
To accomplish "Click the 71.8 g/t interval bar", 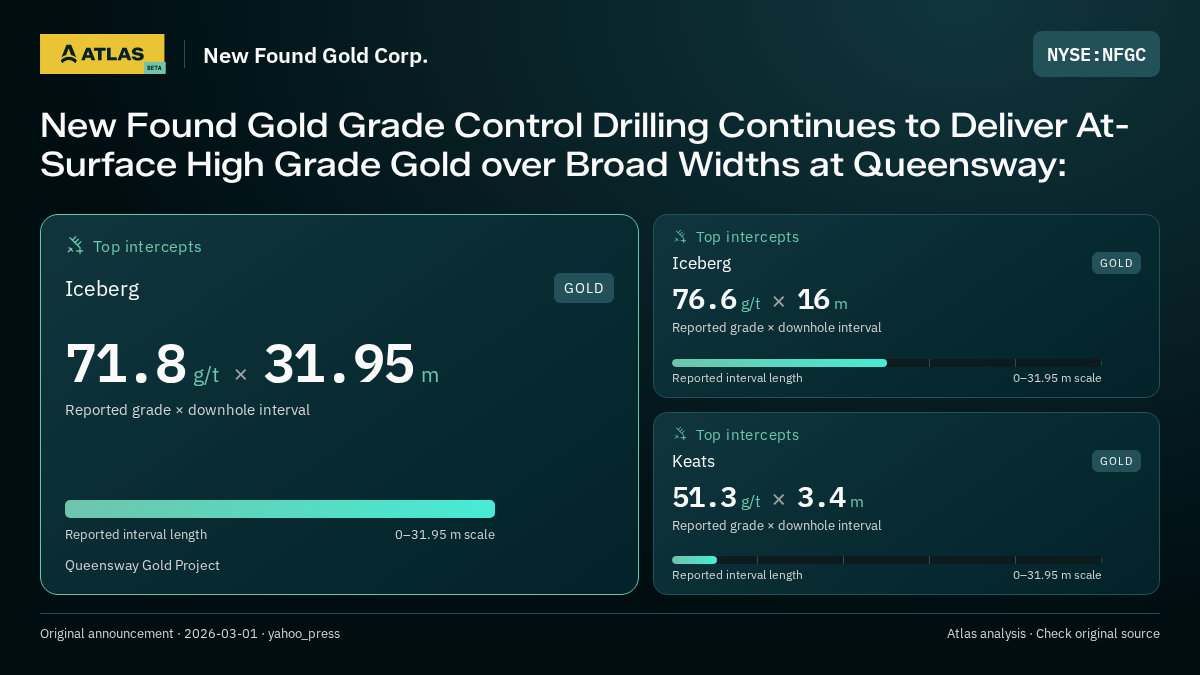I will click(x=280, y=509).
